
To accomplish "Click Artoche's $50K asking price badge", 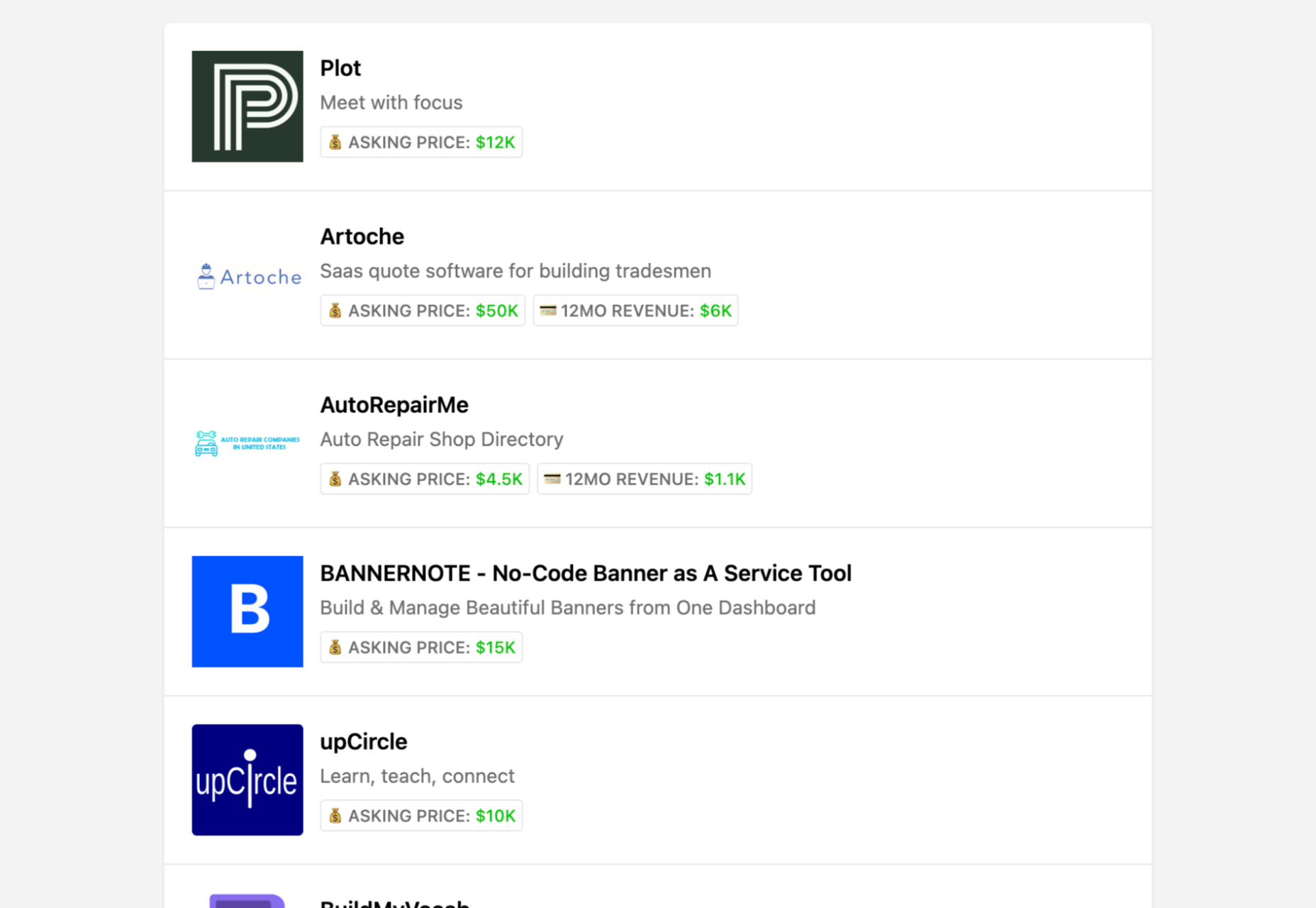I will pyautogui.click(x=423, y=311).
